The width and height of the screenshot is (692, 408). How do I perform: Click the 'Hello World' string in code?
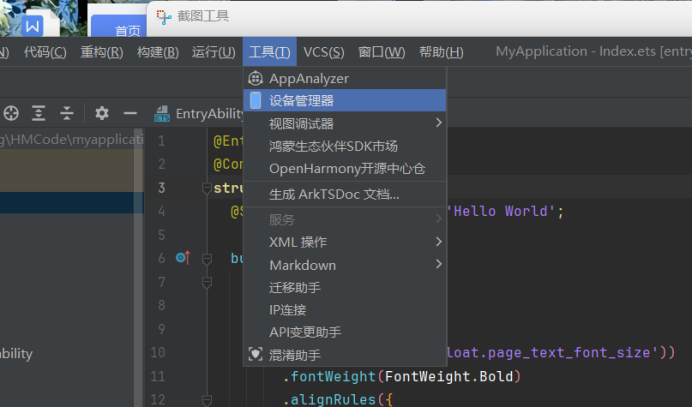tap(503, 211)
